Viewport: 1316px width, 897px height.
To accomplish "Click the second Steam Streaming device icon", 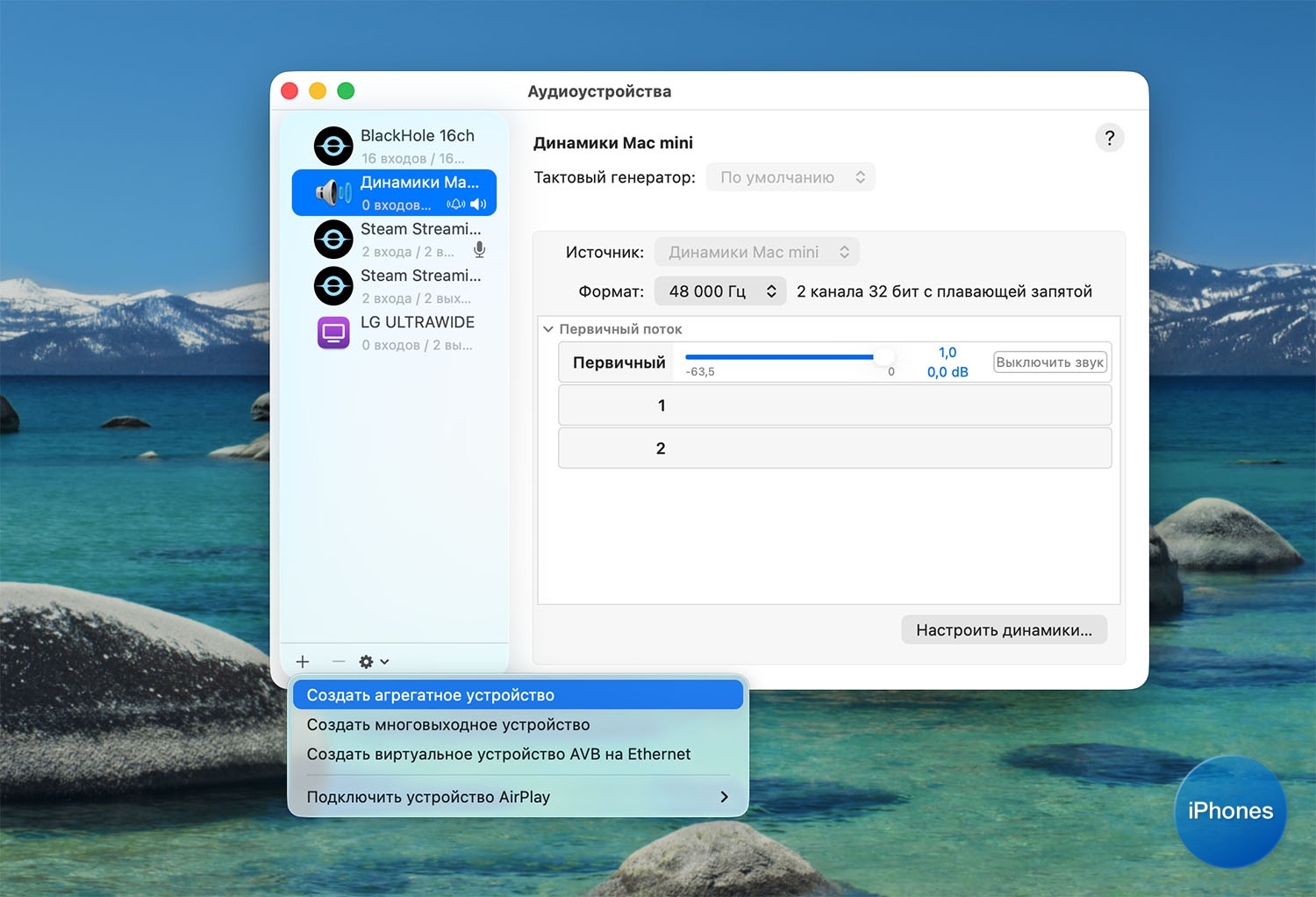I will click(333, 286).
